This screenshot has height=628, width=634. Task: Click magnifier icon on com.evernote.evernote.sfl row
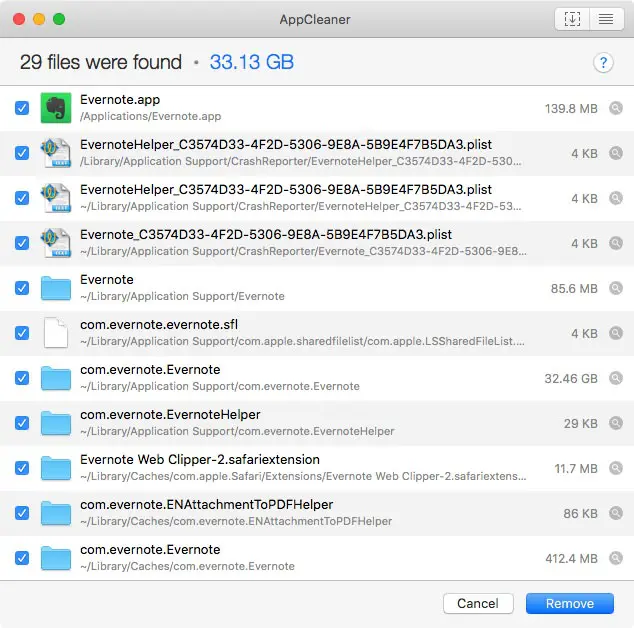[x=616, y=333]
